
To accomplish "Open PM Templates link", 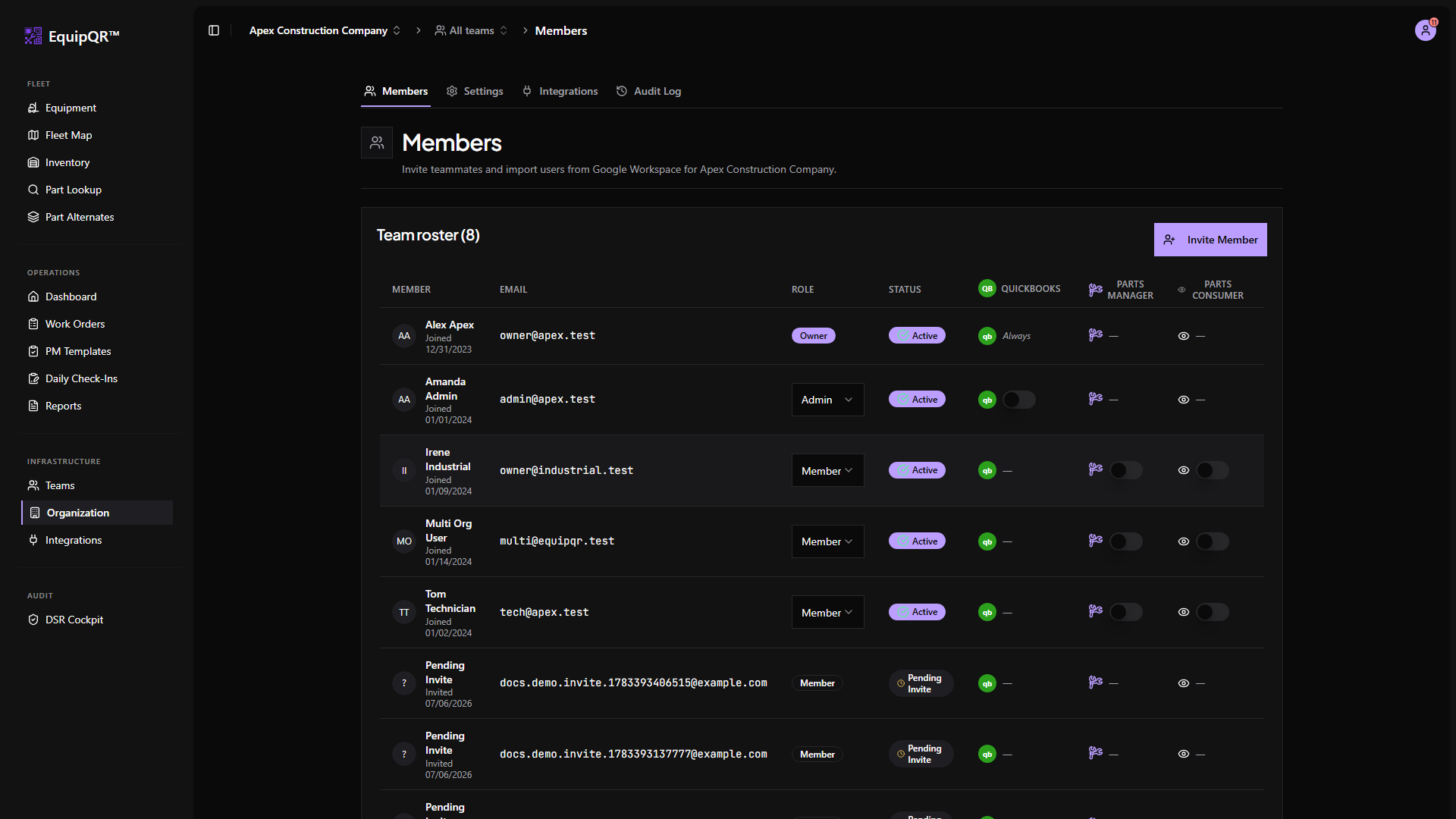I will [x=98, y=351].
